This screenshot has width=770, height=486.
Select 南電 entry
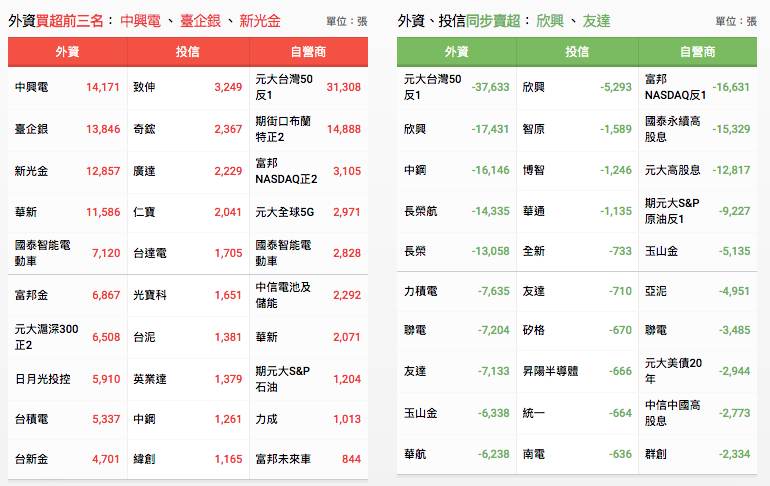pos(534,454)
